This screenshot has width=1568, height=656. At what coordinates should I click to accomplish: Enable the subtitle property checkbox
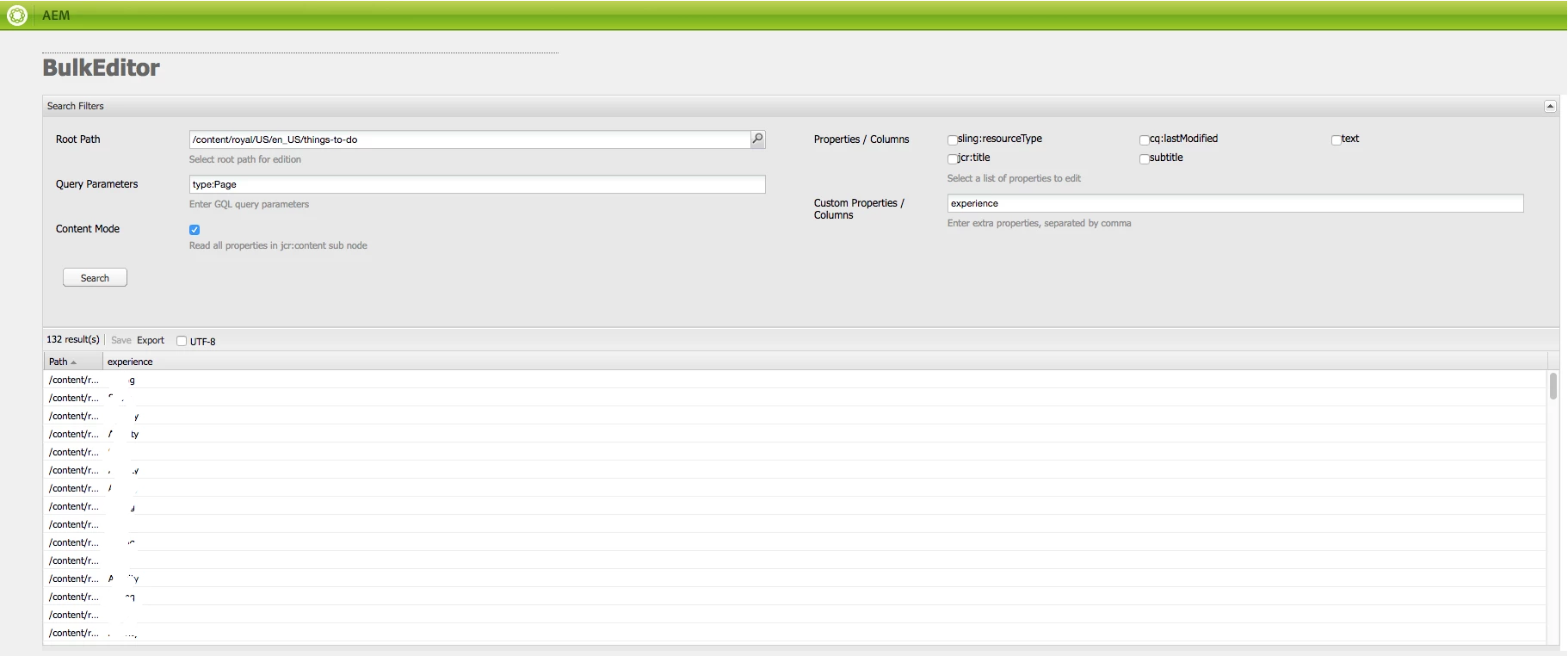point(1145,158)
